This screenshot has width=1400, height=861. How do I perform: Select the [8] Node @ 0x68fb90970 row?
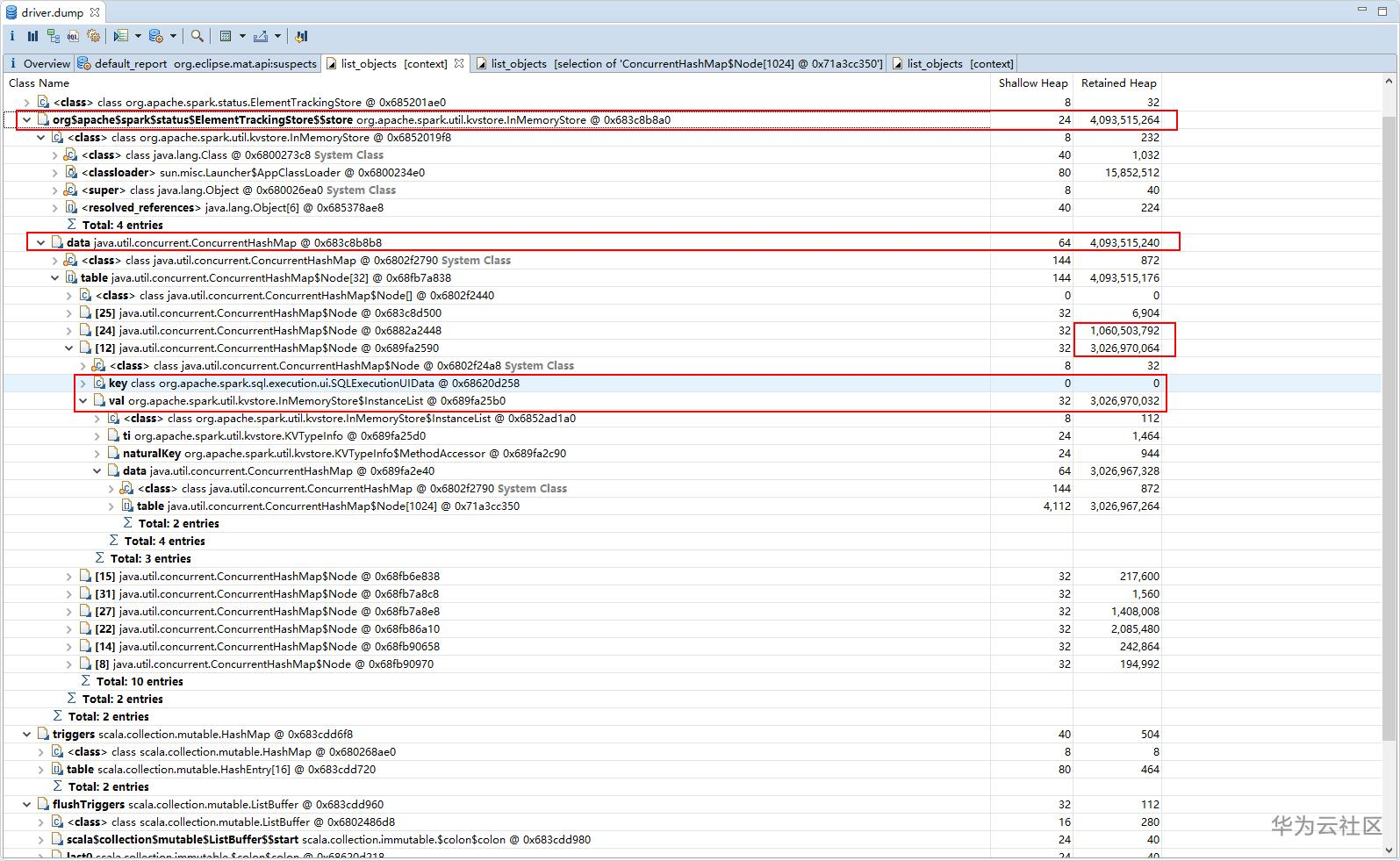coord(581,664)
